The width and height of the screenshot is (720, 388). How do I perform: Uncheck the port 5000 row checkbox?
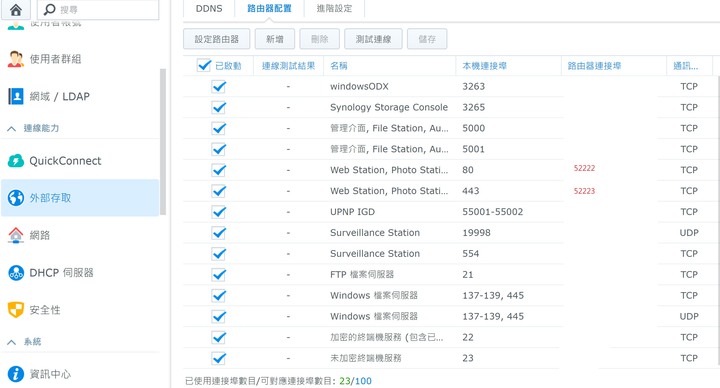tap(219, 128)
